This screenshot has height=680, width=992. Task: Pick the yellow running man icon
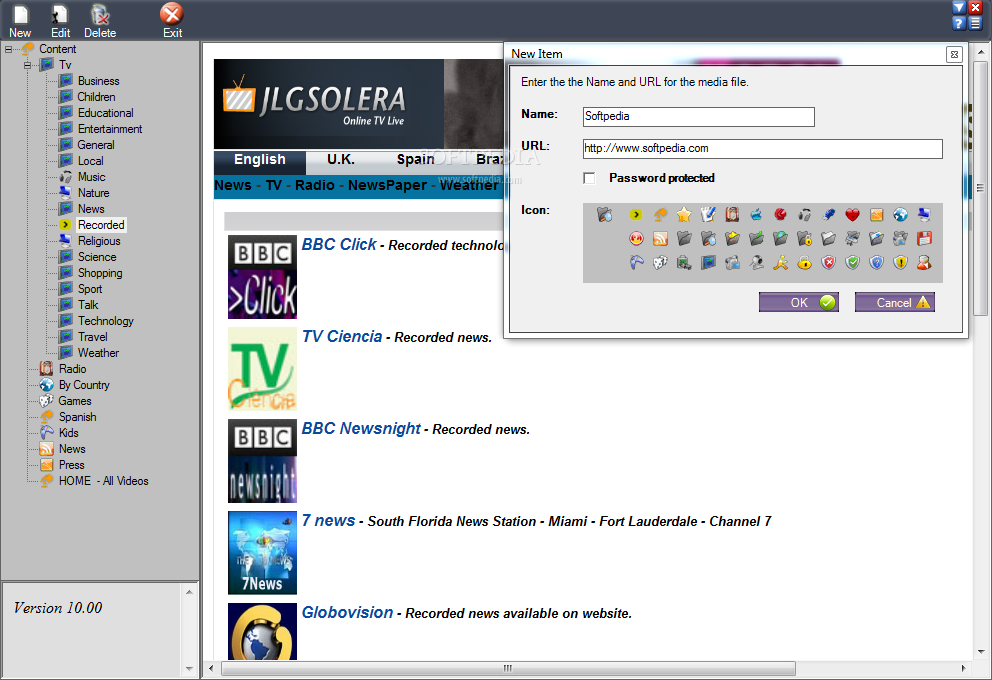pyautogui.click(x=780, y=263)
